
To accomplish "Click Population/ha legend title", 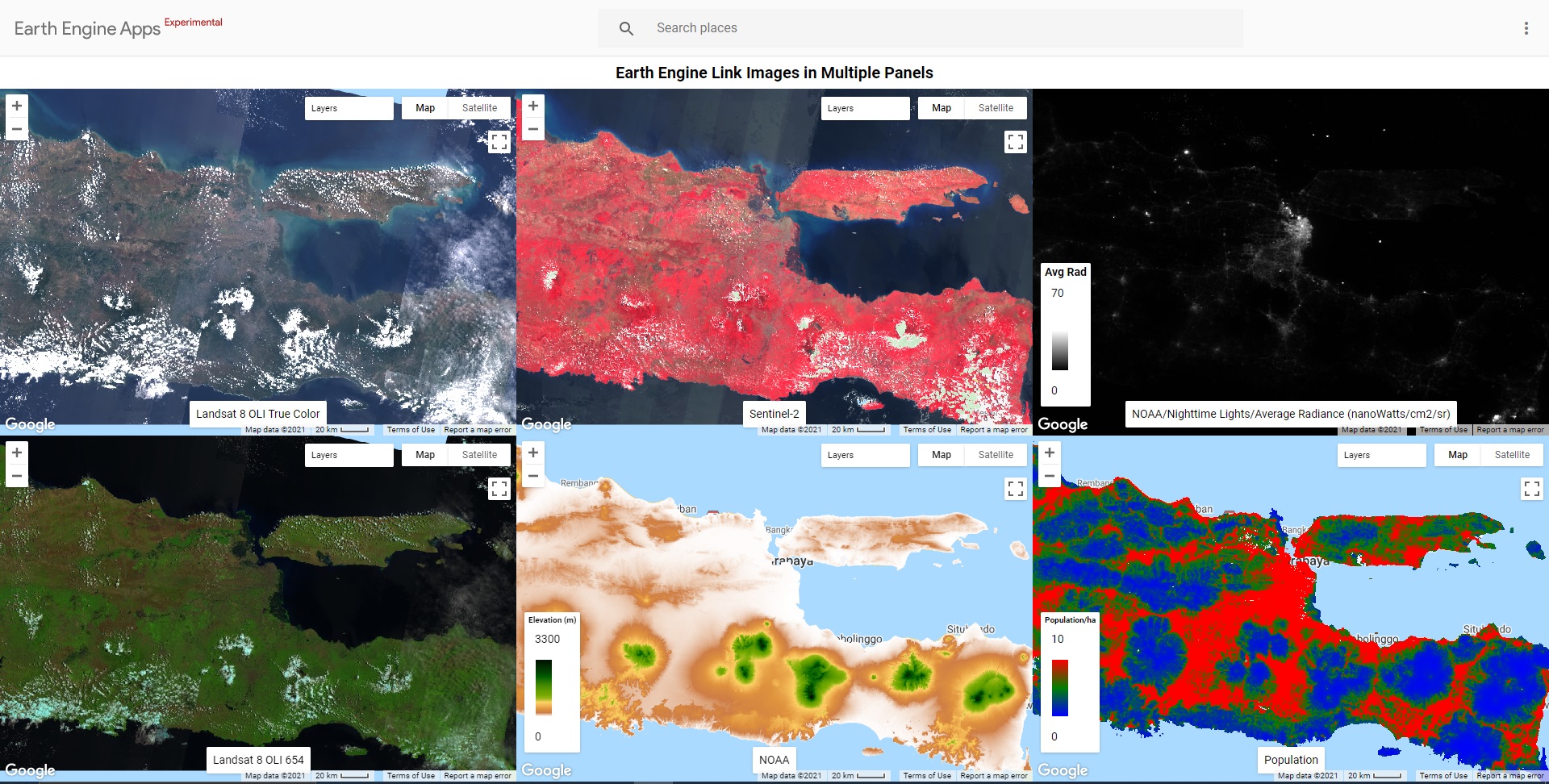I will (1070, 619).
